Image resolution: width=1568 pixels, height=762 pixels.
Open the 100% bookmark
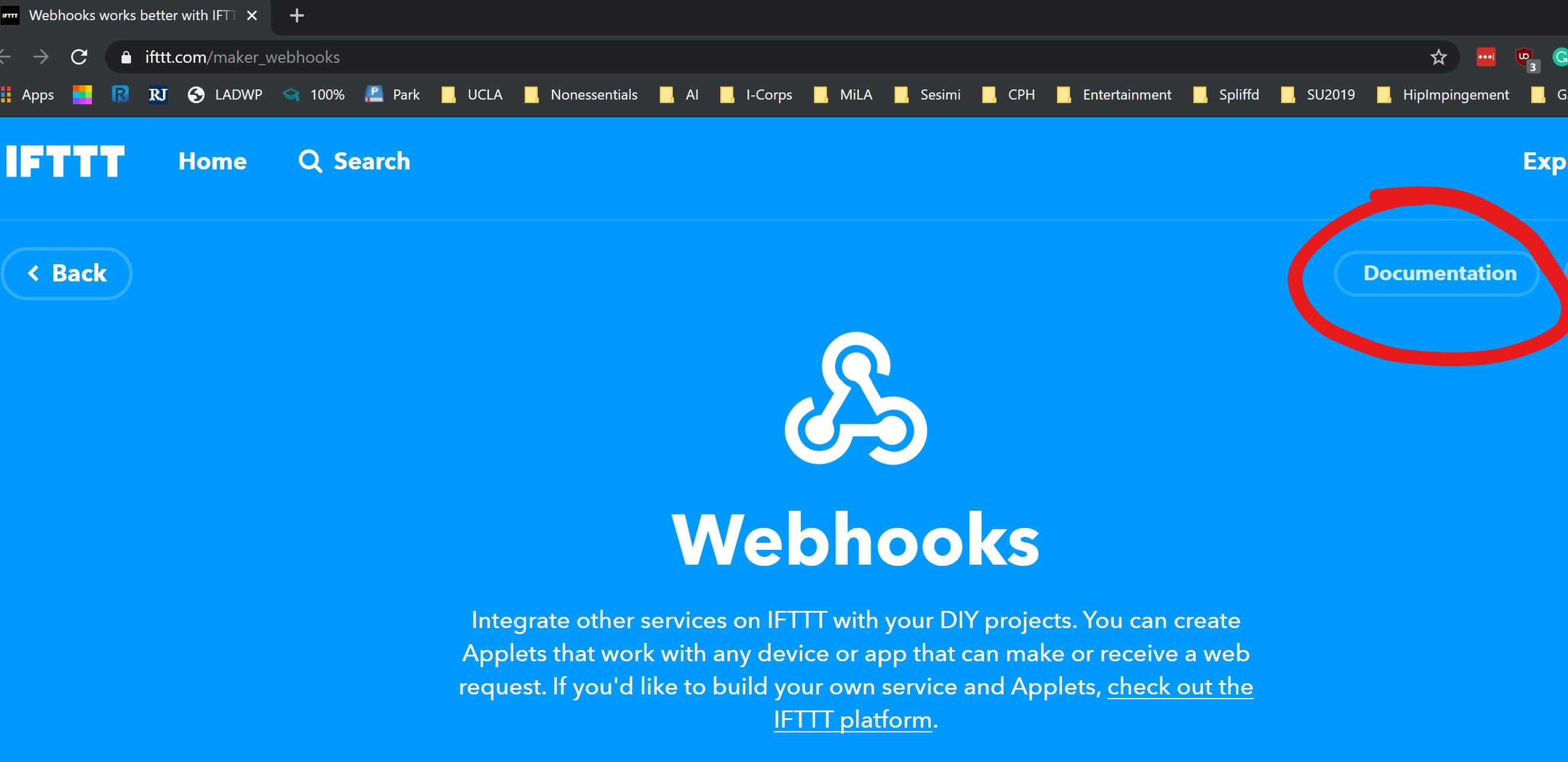click(x=314, y=95)
